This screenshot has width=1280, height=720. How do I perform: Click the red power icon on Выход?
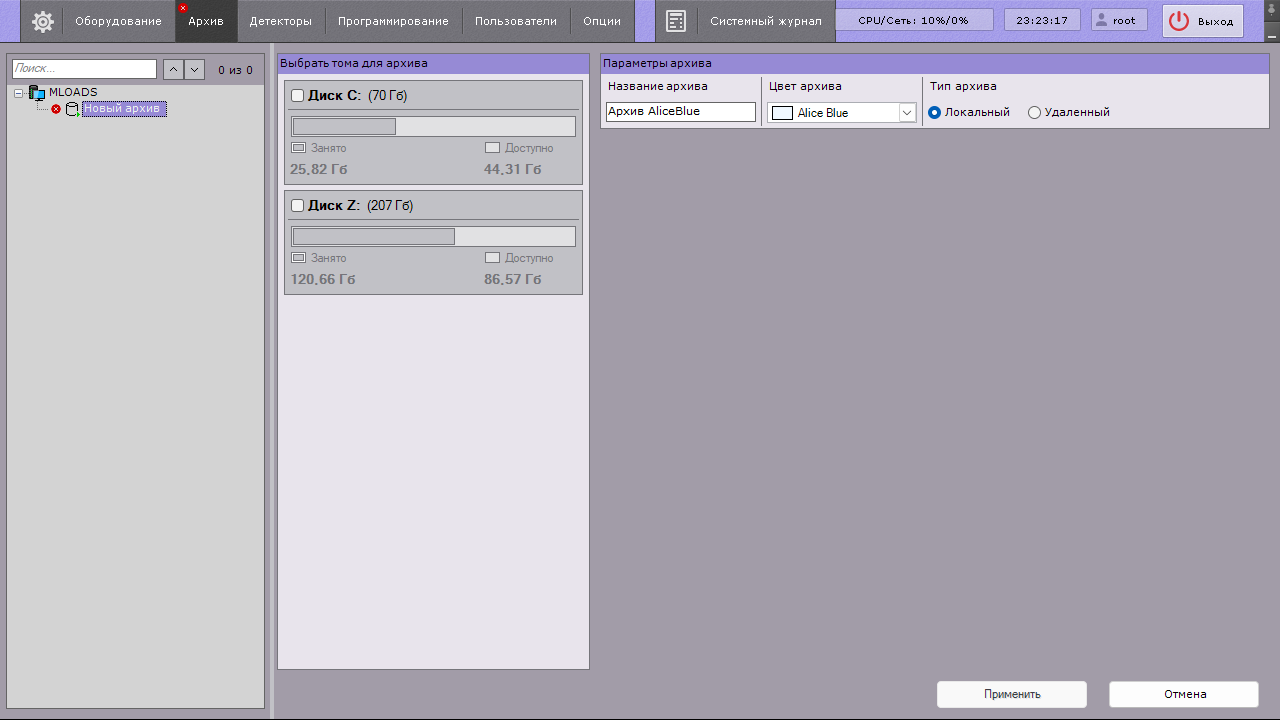tap(1179, 21)
